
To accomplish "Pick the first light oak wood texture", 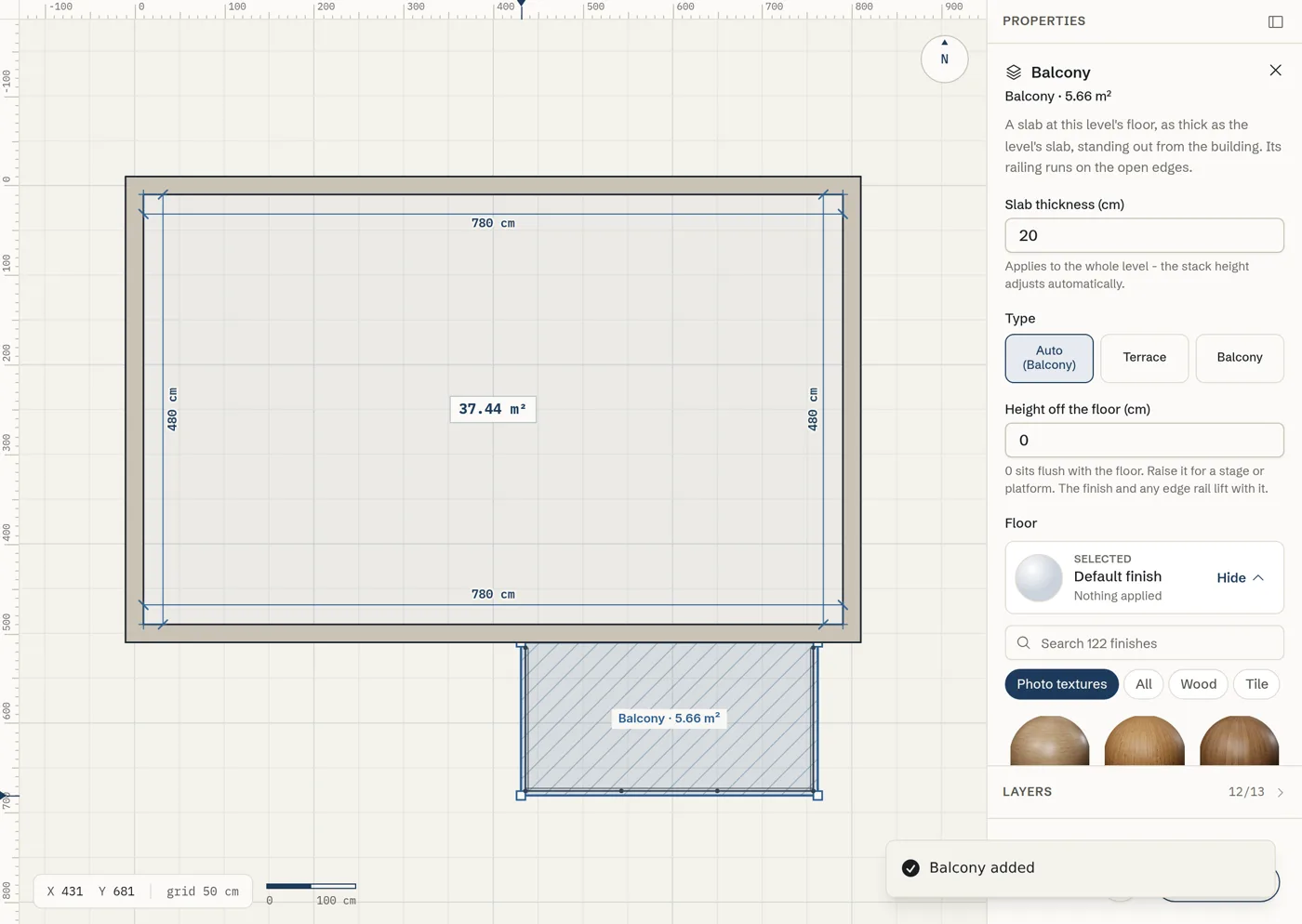I will click(x=1050, y=741).
